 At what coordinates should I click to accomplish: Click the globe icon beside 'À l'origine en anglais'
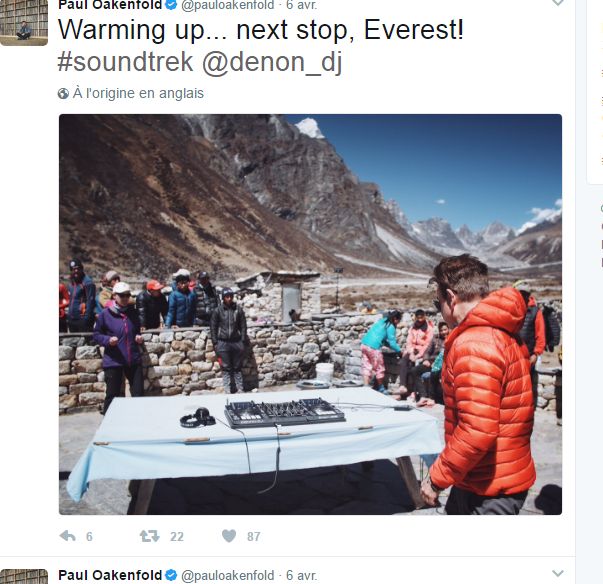(63, 93)
